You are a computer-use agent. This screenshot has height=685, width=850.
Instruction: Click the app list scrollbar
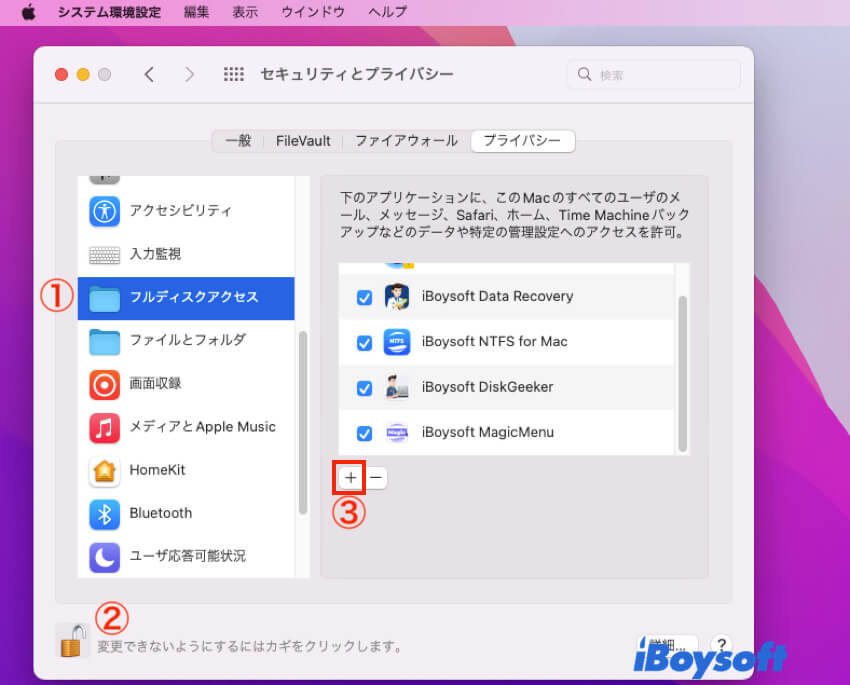pos(682,374)
